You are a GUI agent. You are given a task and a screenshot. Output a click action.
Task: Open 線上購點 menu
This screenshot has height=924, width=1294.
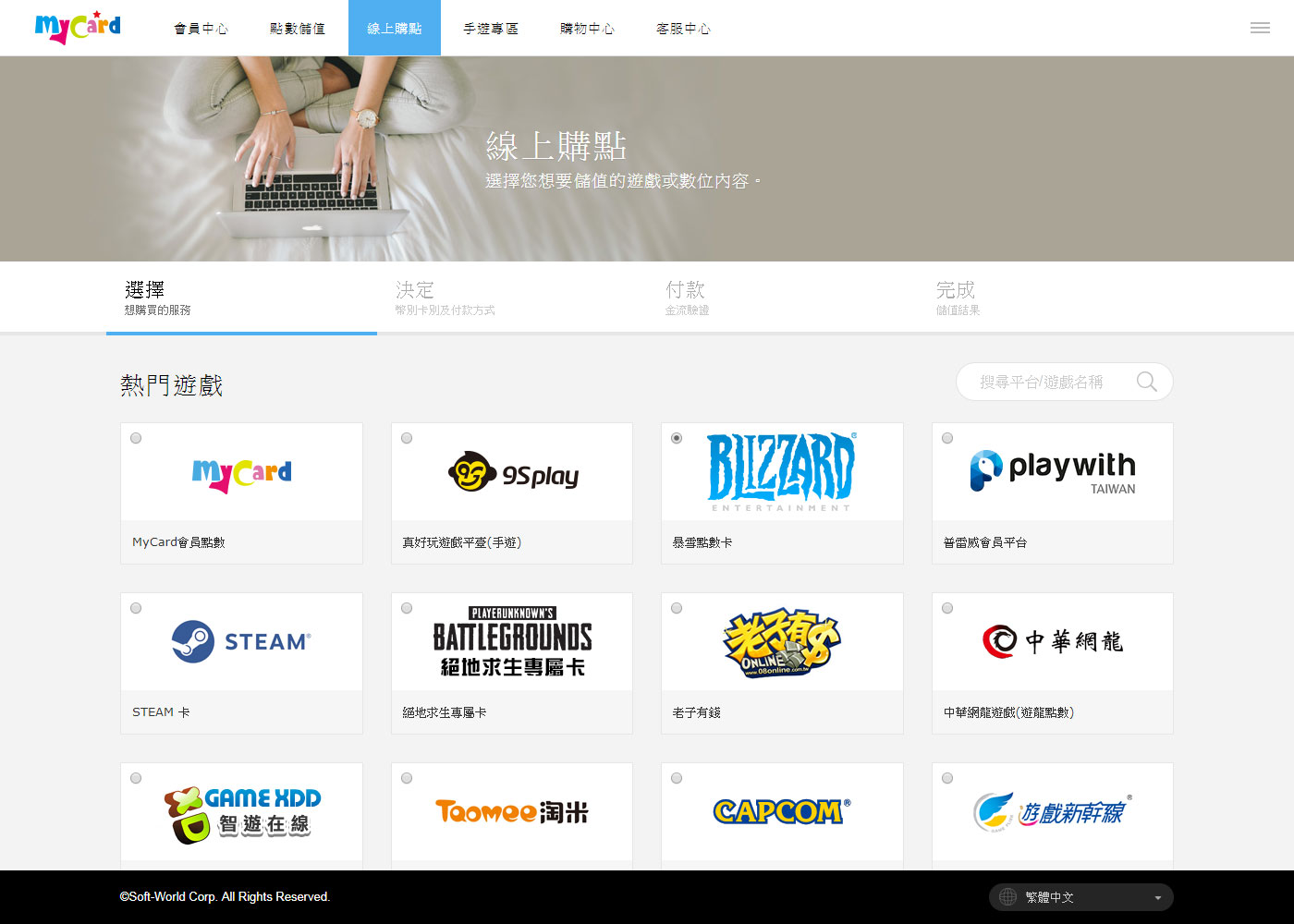[x=395, y=29]
